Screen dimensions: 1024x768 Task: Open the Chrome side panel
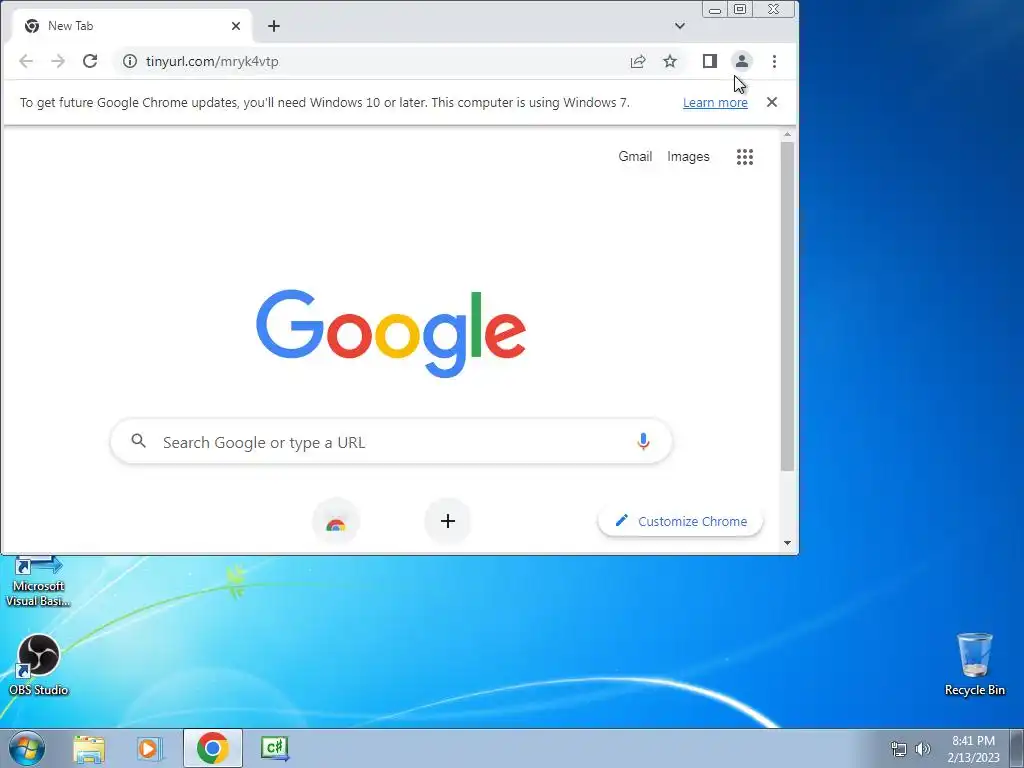pos(710,61)
